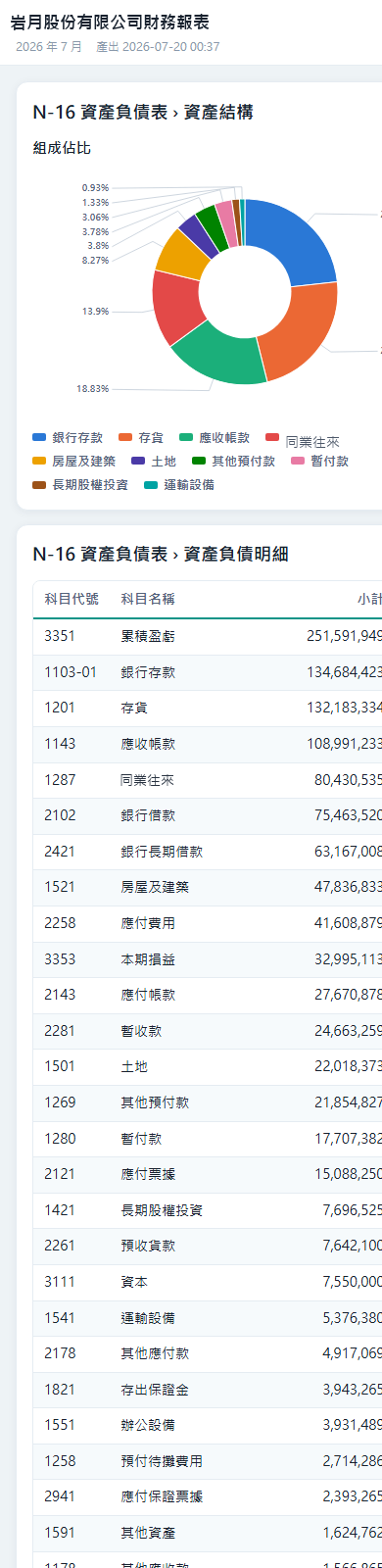Sort by 科目代號 column header
382x1568 pixels.
click(x=72, y=599)
